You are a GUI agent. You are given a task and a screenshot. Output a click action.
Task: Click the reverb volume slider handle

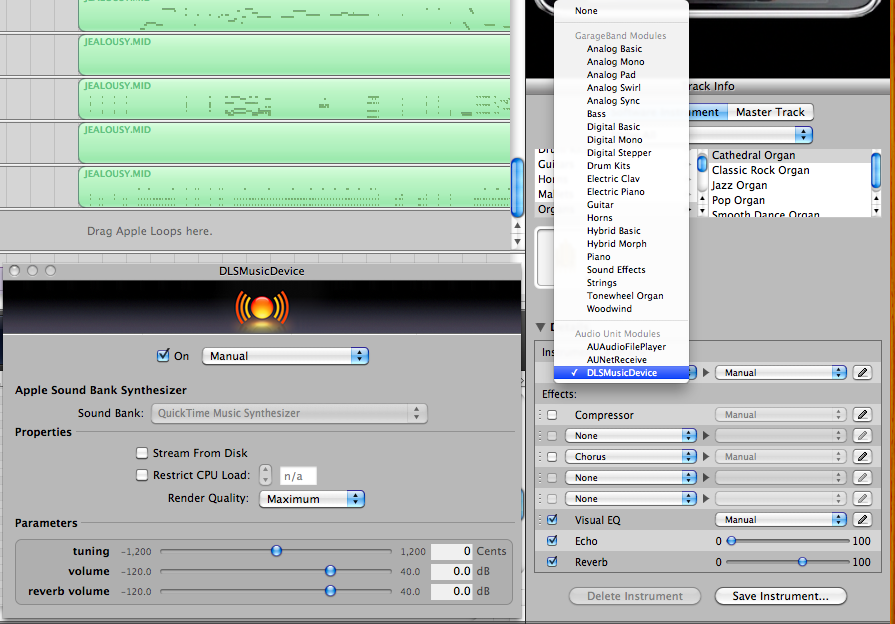[x=330, y=591]
